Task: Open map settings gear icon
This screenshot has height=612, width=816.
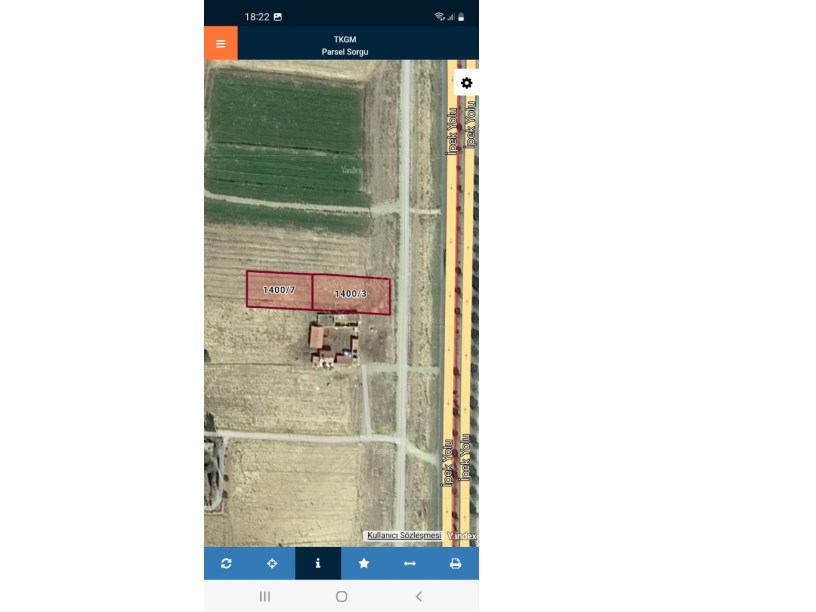Action: [466, 83]
